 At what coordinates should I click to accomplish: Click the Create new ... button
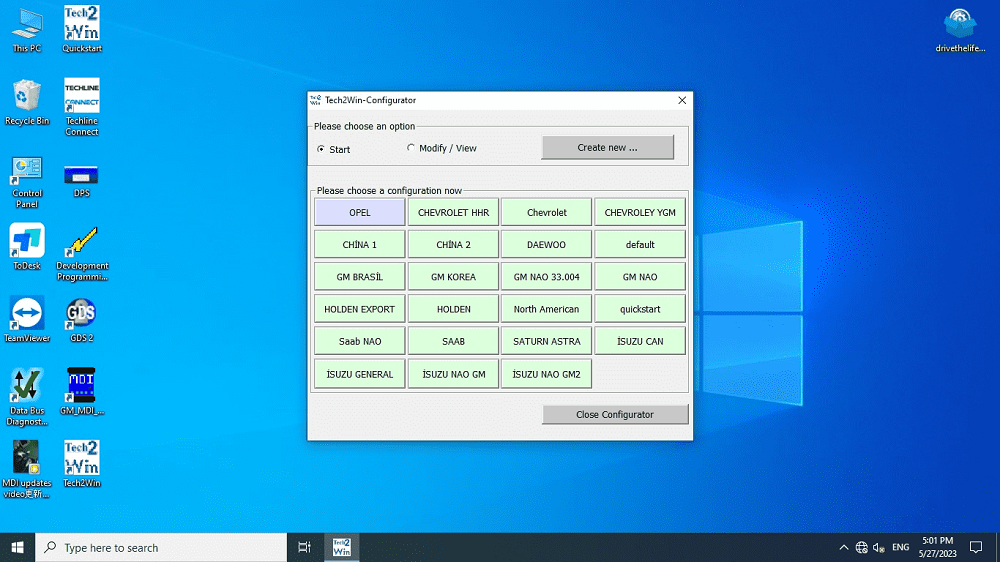[x=607, y=148]
